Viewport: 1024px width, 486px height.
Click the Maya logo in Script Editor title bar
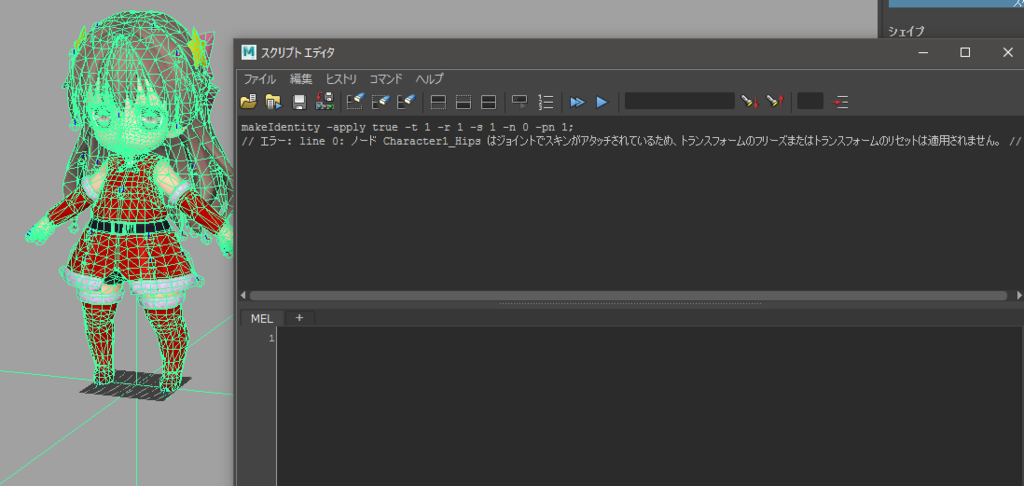click(248, 52)
